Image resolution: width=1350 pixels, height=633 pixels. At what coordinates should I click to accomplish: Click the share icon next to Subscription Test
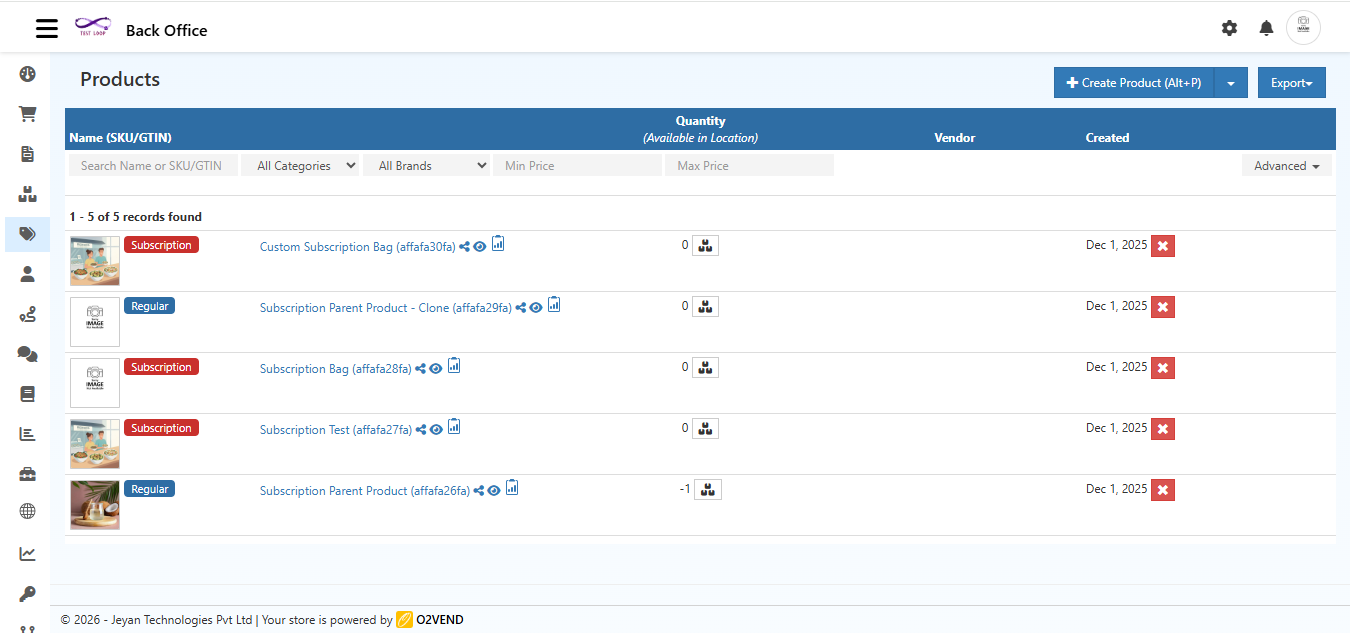421,428
